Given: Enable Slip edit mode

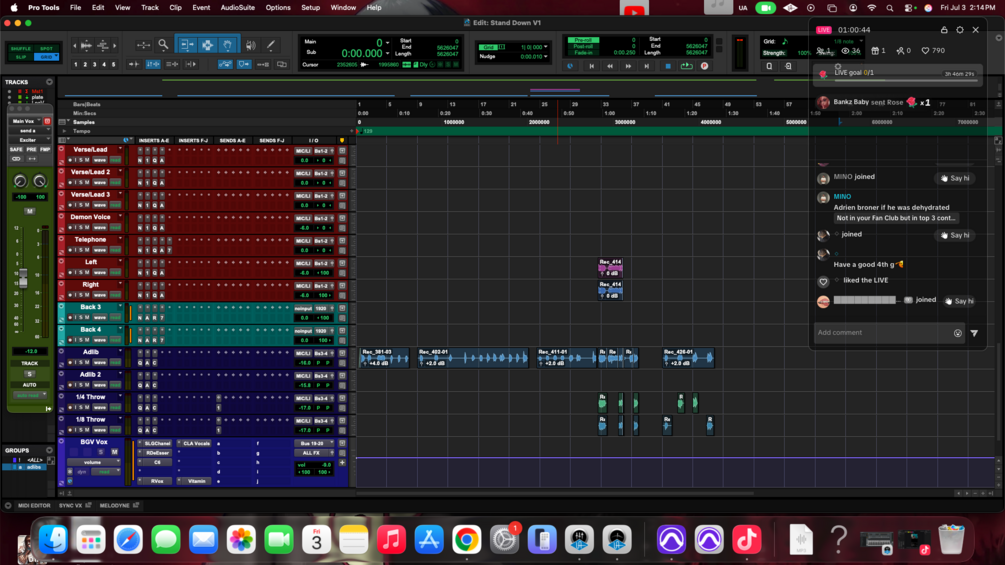Looking at the screenshot, I should pyautogui.click(x=21, y=57).
